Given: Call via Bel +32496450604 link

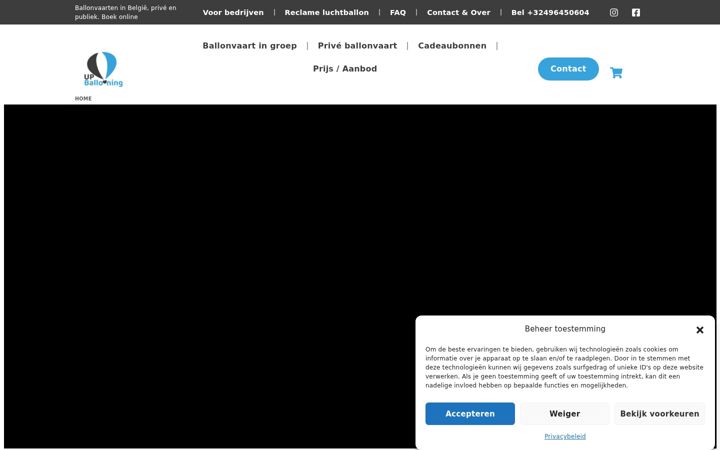Looking at the screenshot, I should click(550, 12).
